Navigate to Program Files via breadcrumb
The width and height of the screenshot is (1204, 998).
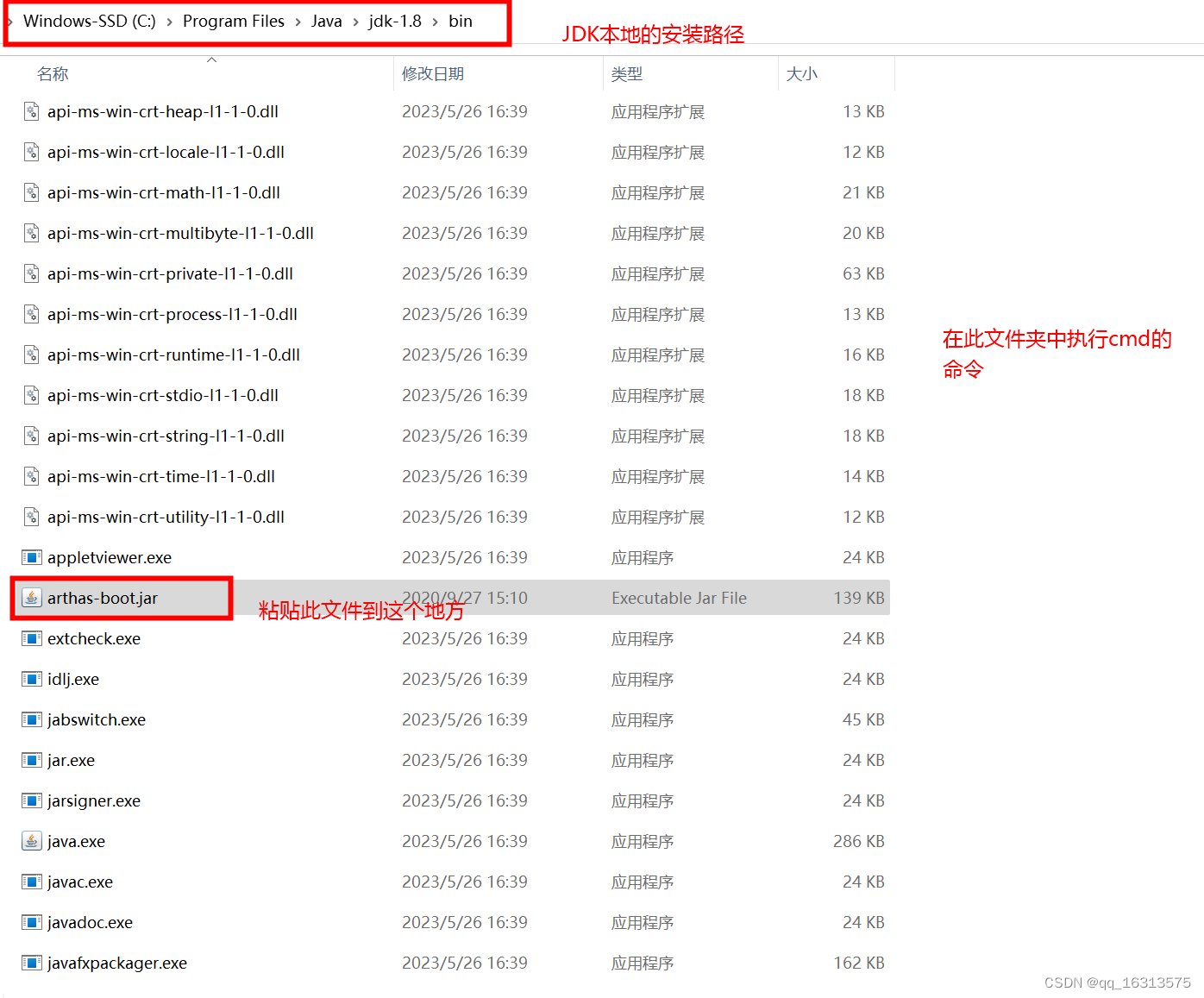(234, 21)
